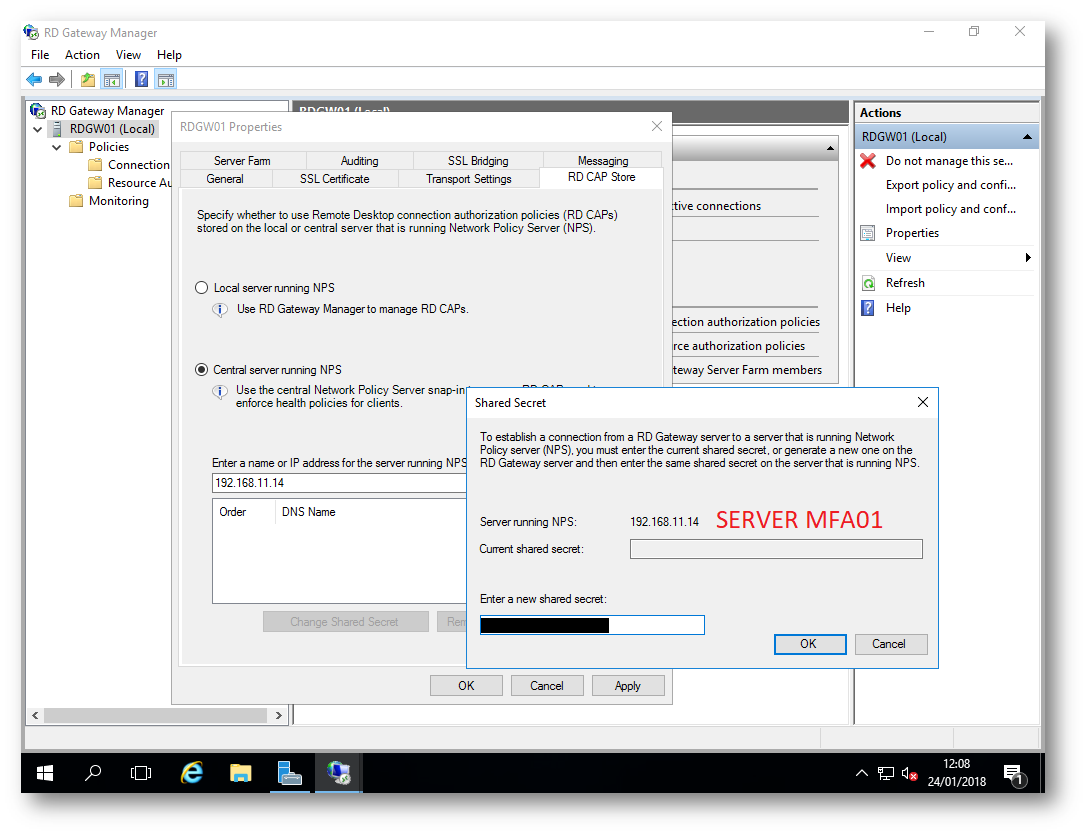
Task: Switch to the Server Farm tab
Action: click(x=243, y=161)
